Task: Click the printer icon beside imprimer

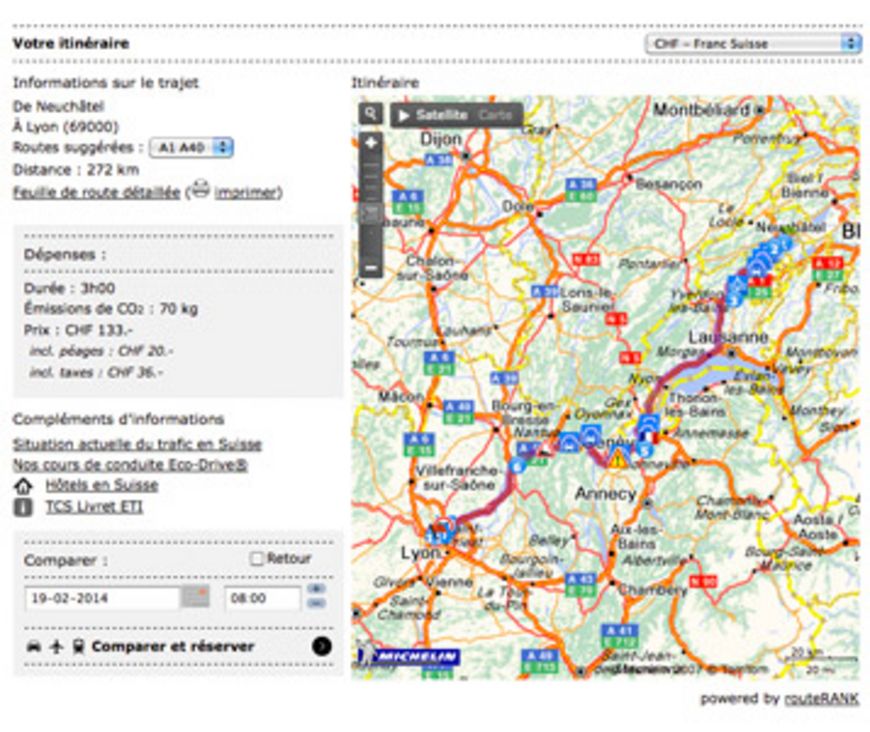Action: (200, 189)
